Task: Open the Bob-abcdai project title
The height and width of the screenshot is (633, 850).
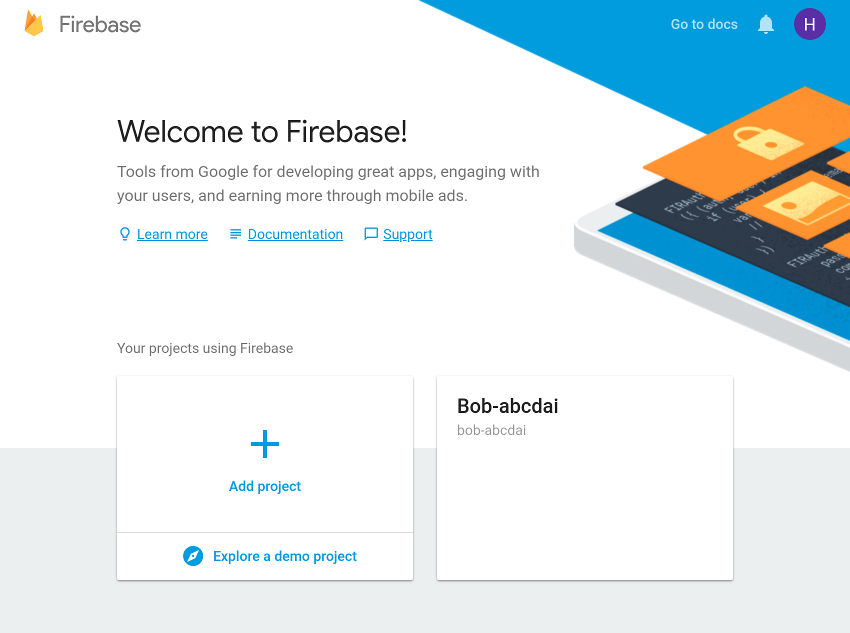Action: [507, 406]
